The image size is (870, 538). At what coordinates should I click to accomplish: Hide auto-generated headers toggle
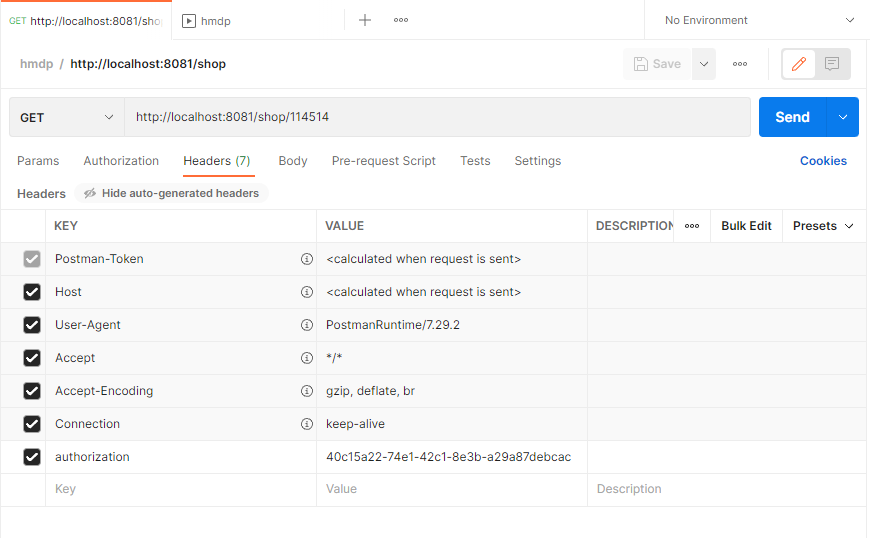(171, 193)
